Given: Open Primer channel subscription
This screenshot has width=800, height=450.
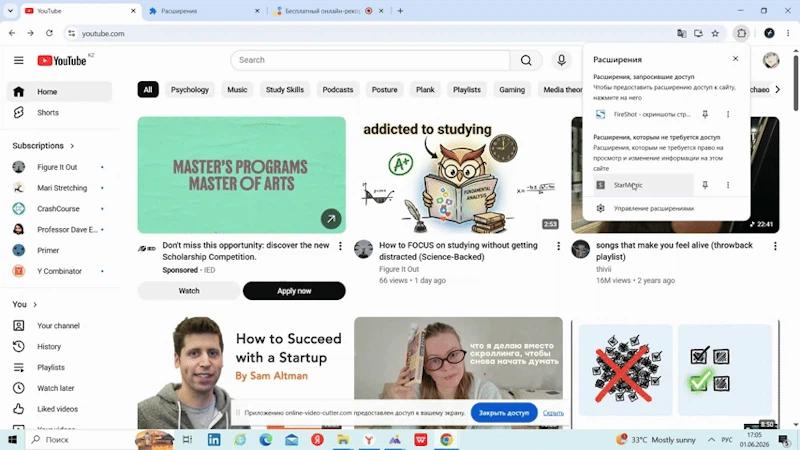Looking at the screenshot, I should (60, 250).
